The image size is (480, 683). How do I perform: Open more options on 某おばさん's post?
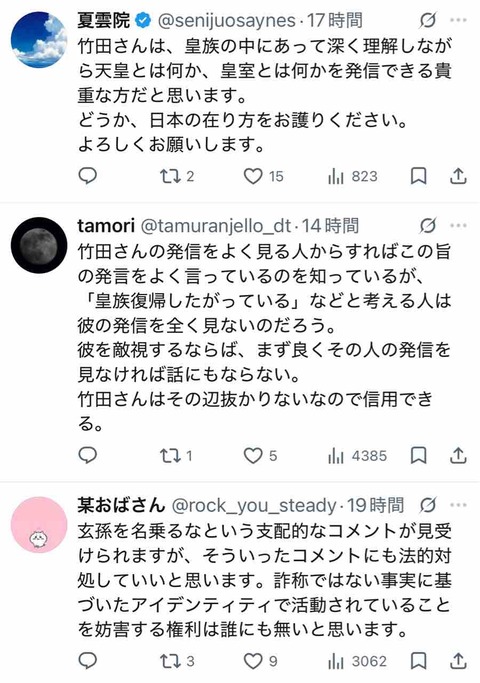[x=459, y=505]
